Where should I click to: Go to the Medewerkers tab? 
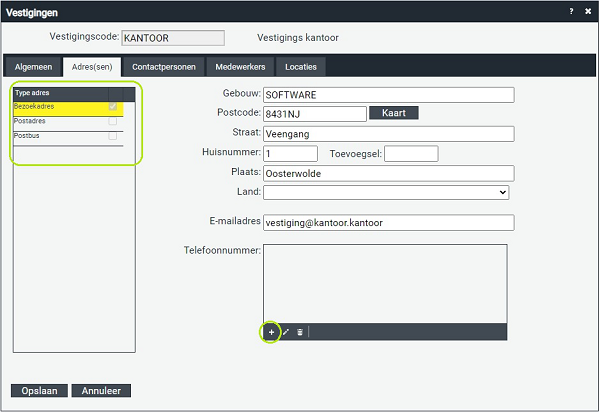240,67
